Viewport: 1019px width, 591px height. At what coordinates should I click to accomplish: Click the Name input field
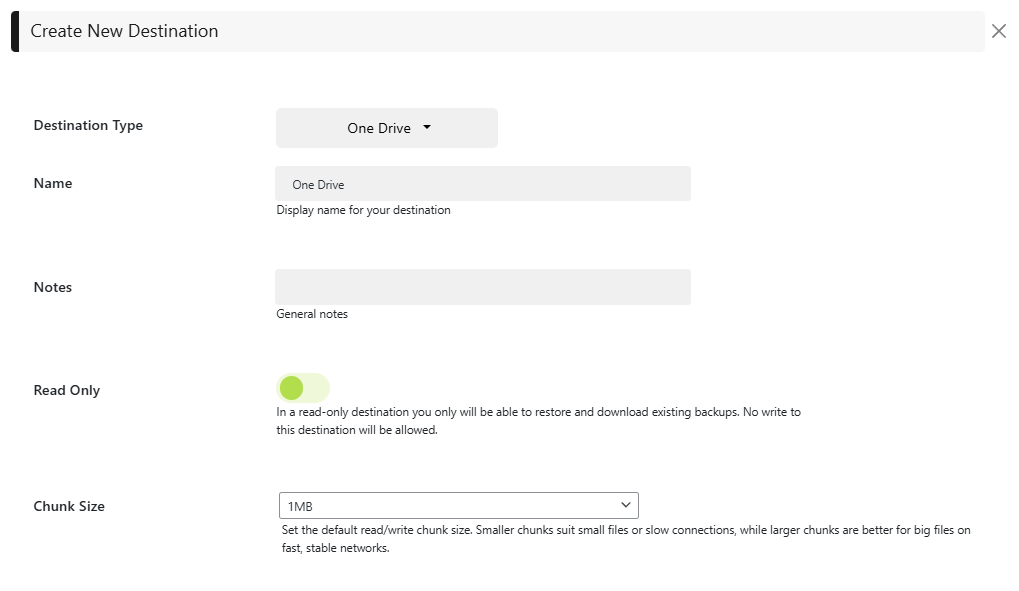482,184
